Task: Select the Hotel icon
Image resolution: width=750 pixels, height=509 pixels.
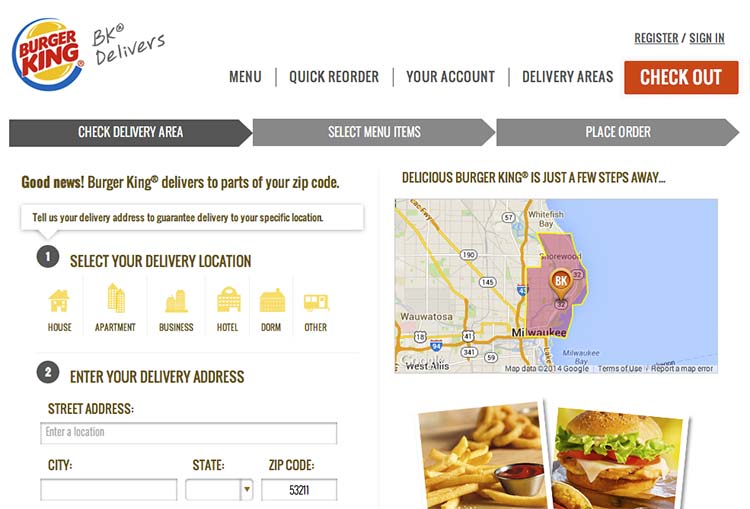Action: tap(229, 299)
